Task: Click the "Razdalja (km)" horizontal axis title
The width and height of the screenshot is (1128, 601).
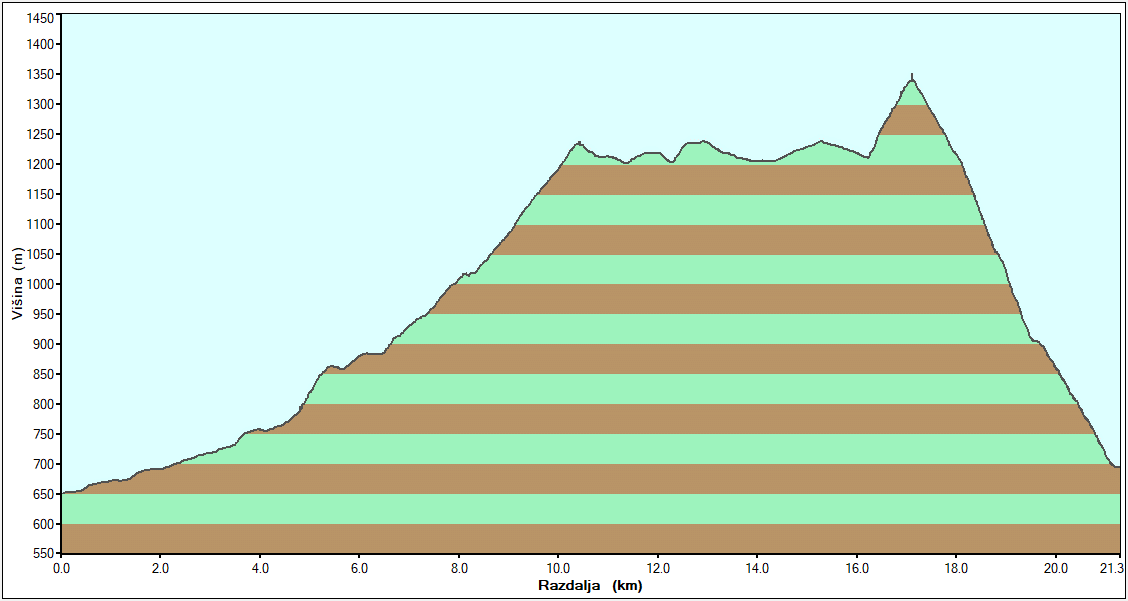Action: pyautogui.click(x=590, y=585)
